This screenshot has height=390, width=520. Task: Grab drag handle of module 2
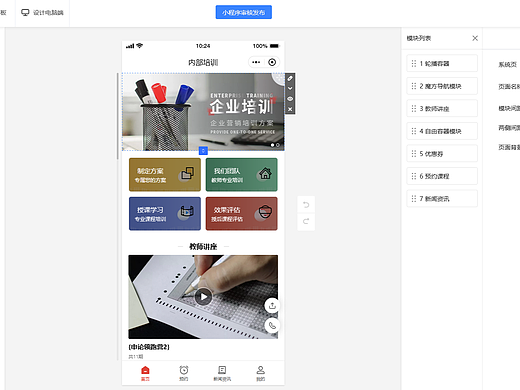(x=414, y=86)
